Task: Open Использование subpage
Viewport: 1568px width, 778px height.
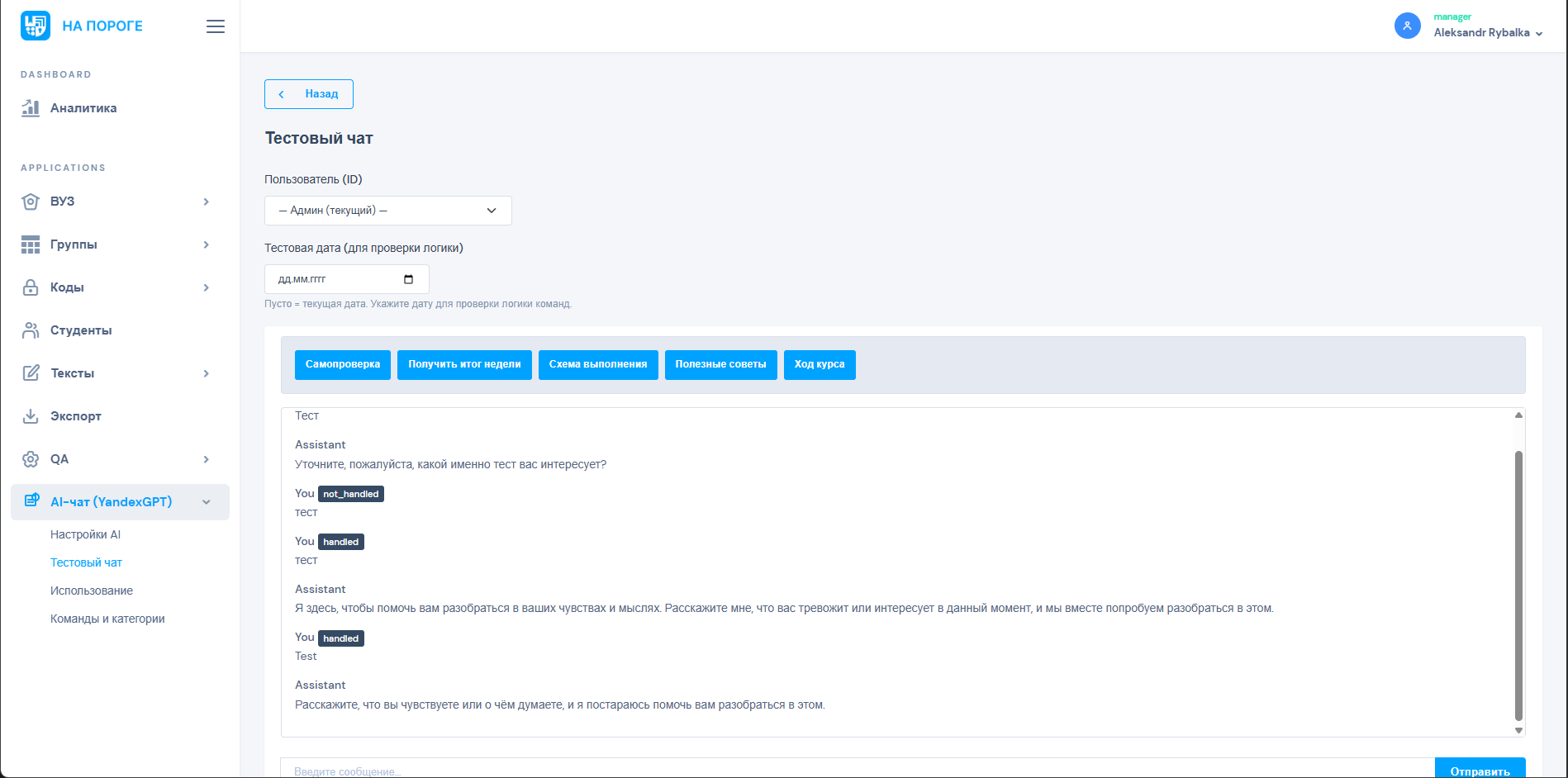Action: pos(92,591)
